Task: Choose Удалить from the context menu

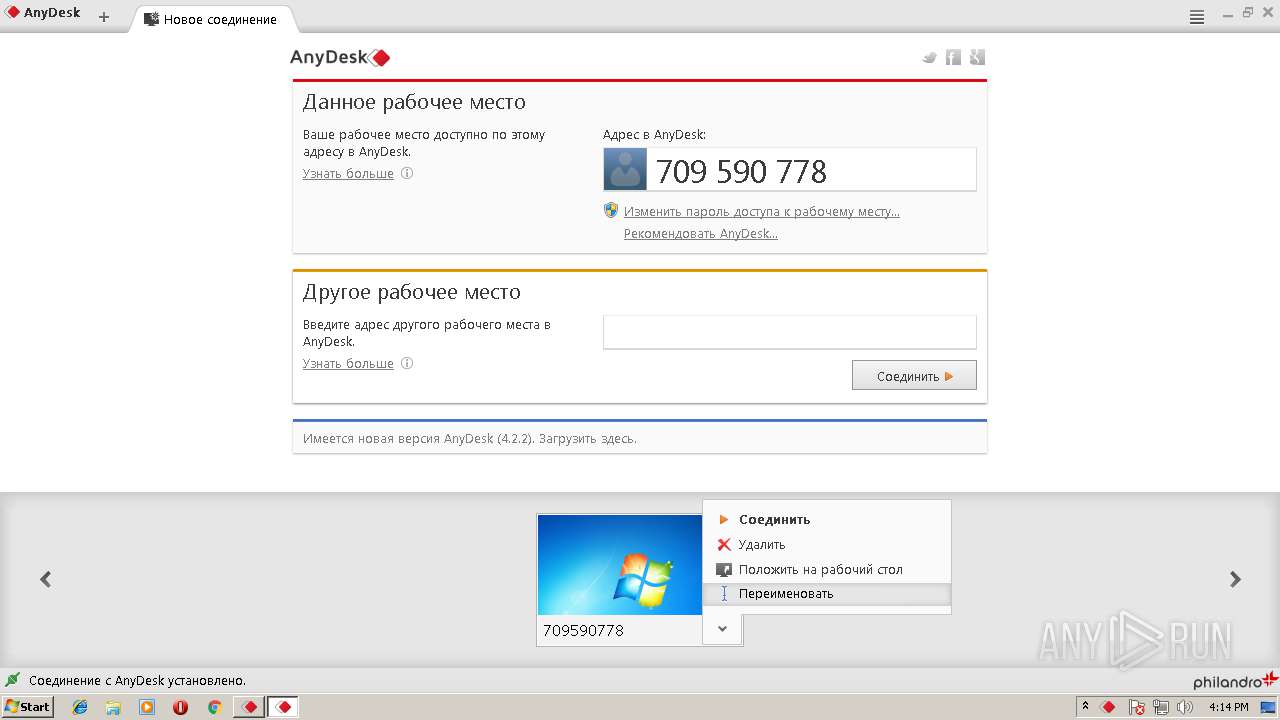Action: [x=827, y=545]
